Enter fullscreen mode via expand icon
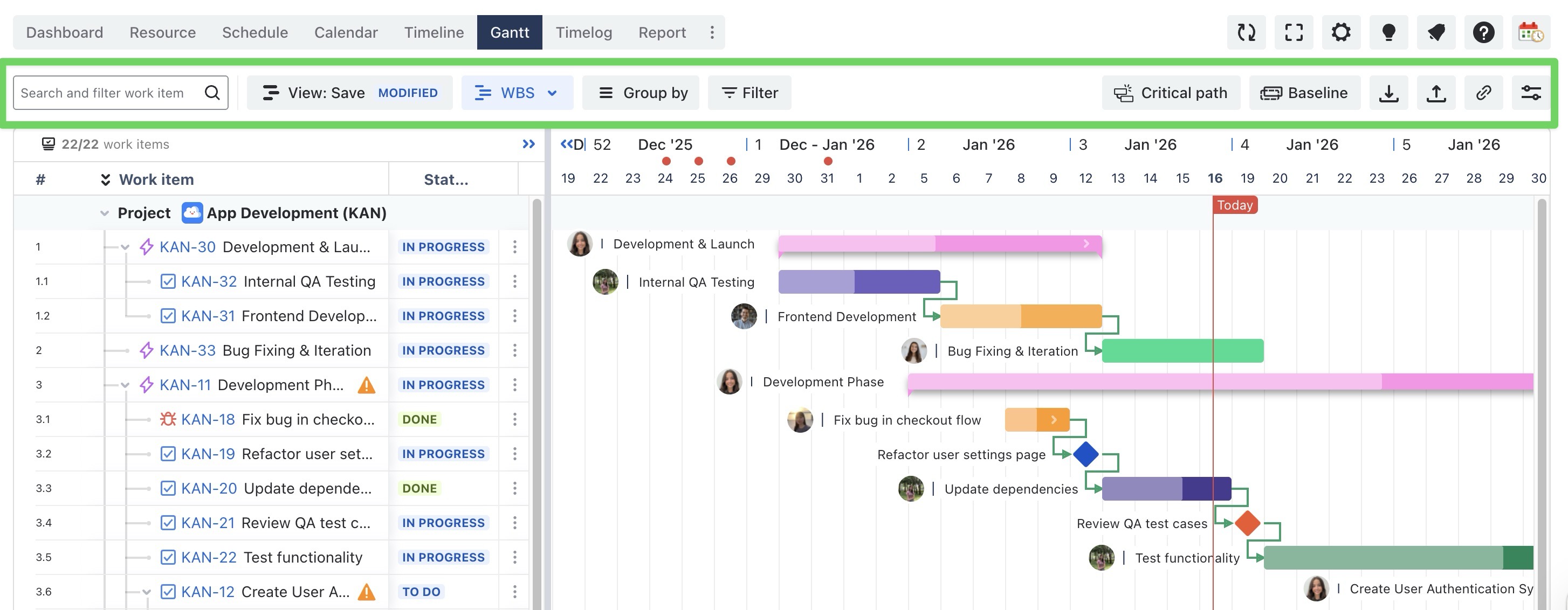The image size is (1568, 610). (1294, 32)
